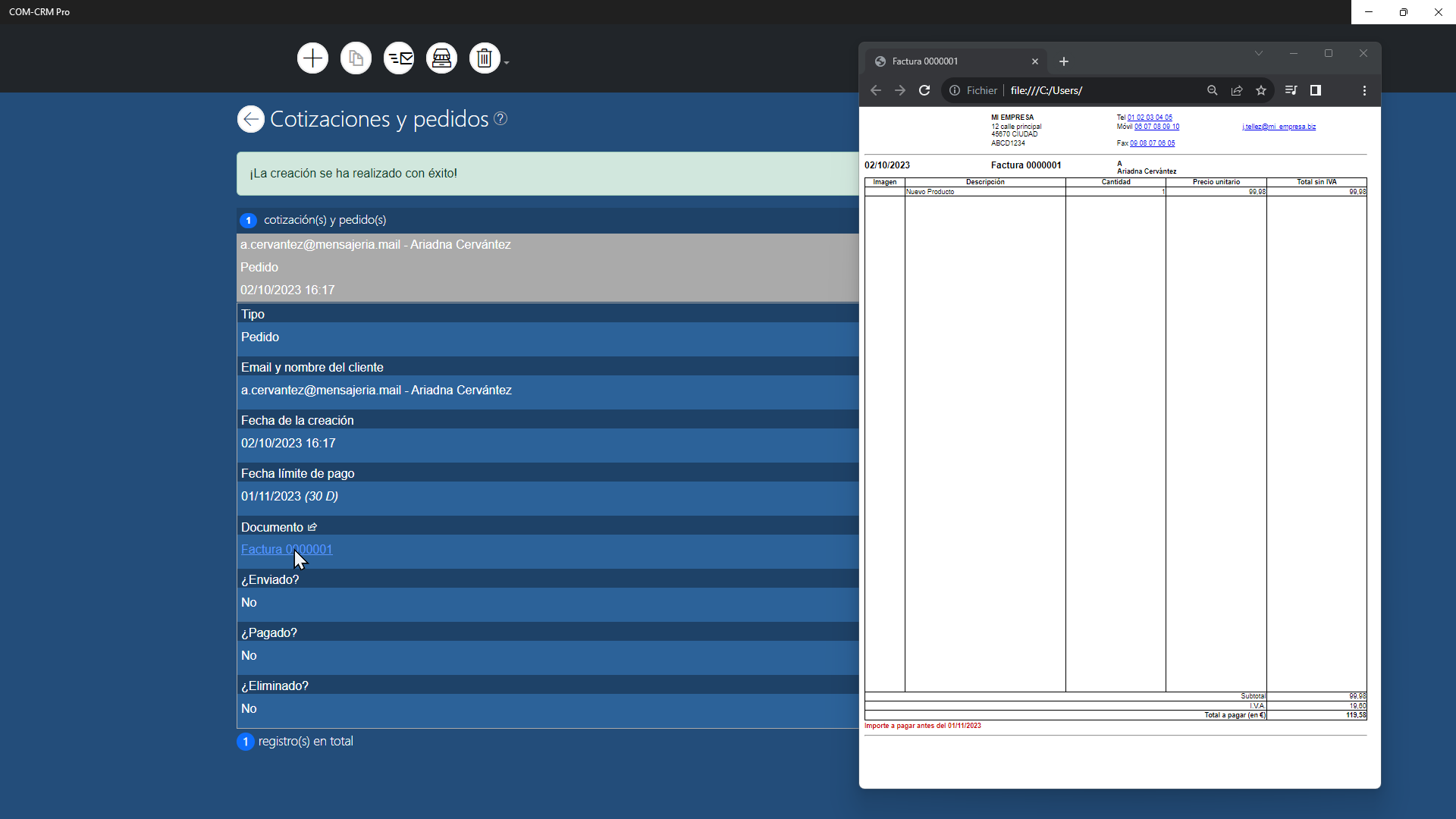The width and height of the screenshot is (1456, 819).
Task: Click the 'No' value under ¿Pagado?
Action: (249, 655)
